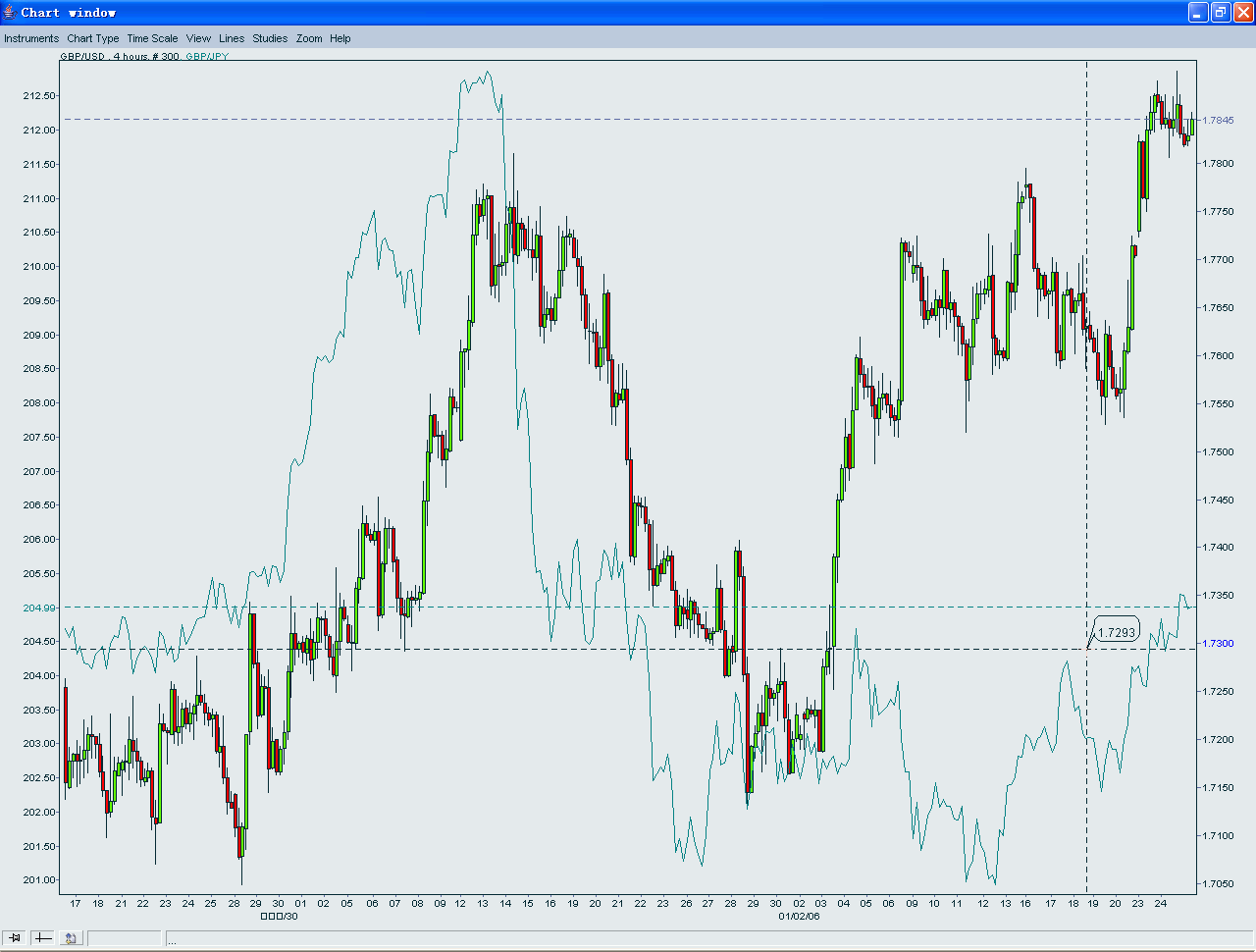Click the 210.00 left axis value
1256x952 pixels.
39,267
